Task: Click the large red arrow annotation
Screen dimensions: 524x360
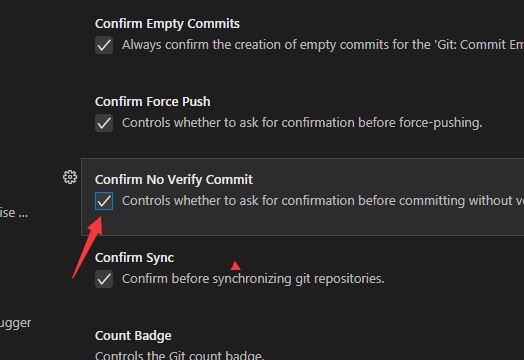Action: coord(88,247)
